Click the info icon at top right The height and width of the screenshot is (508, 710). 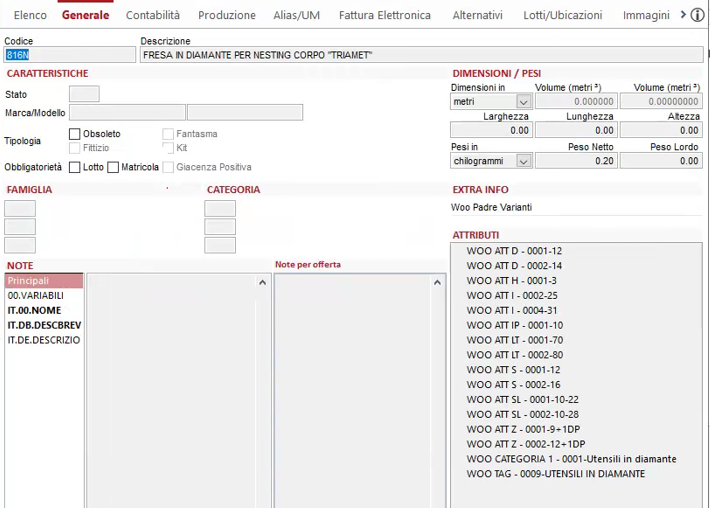697,15
